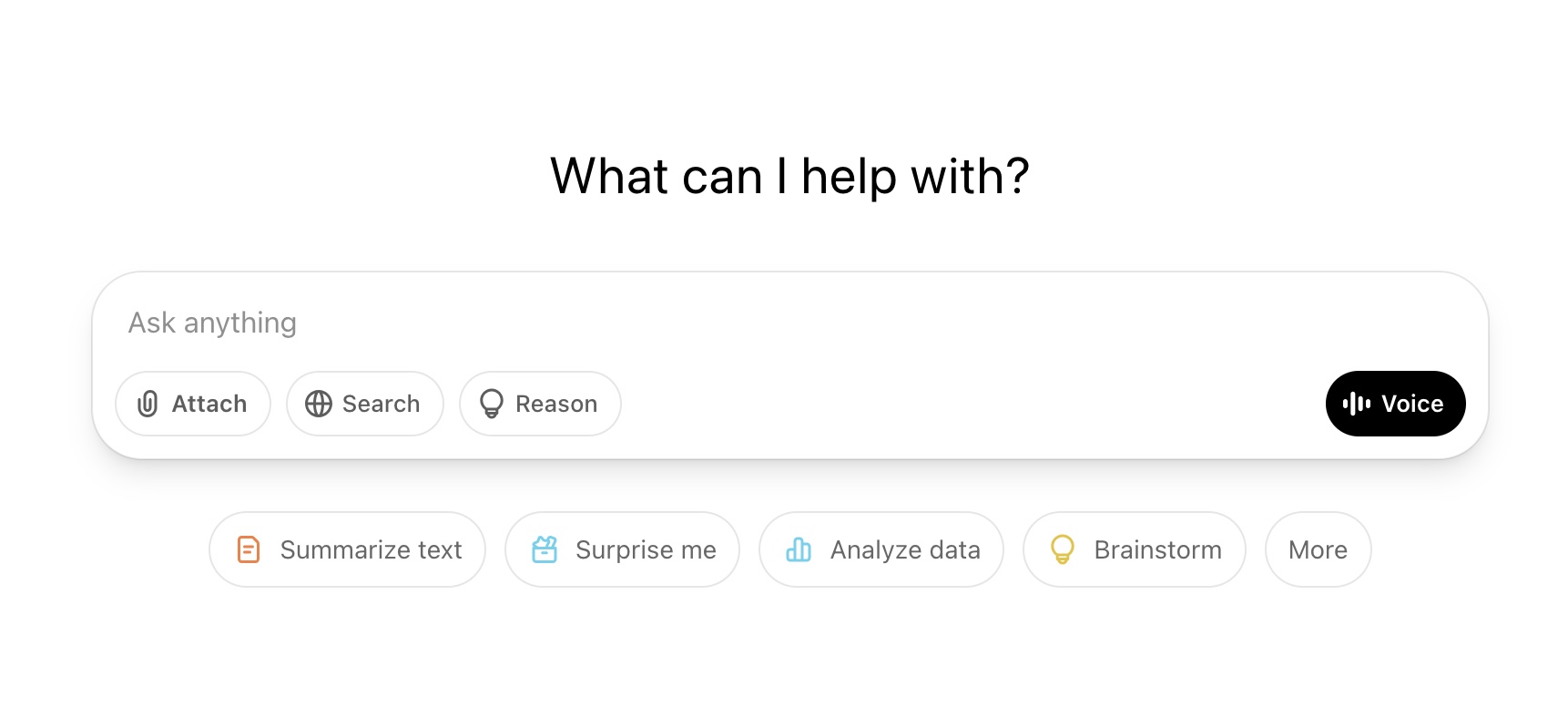
Task: Click the lightbulb icon in Reason pill
Action: click(x=492, y=404)
